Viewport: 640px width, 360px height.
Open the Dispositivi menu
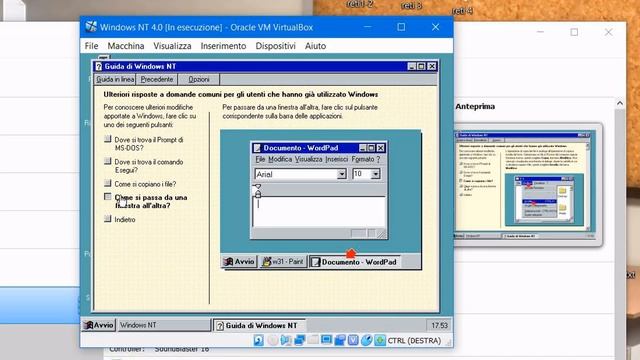(x=276, y=46)
